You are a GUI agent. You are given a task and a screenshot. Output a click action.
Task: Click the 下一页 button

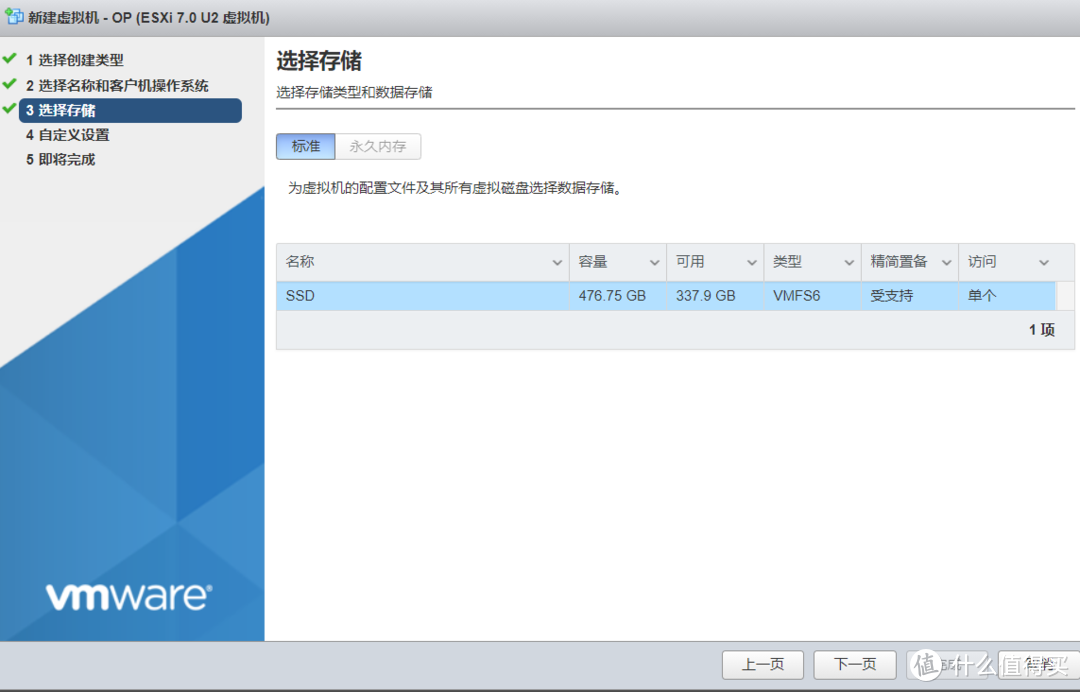click(854, 664)
